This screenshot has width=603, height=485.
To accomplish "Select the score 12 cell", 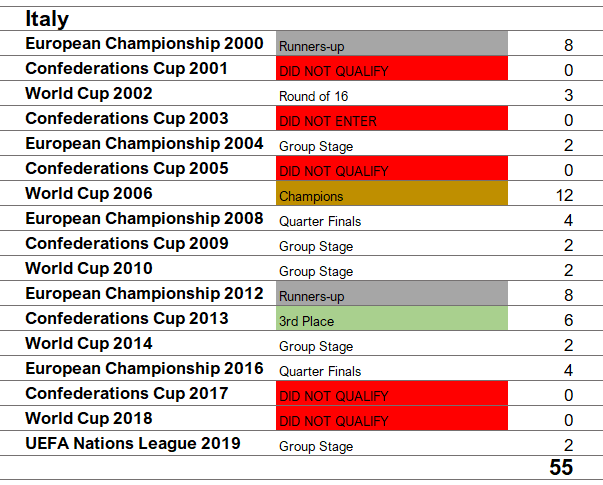I will pos(564,195).
